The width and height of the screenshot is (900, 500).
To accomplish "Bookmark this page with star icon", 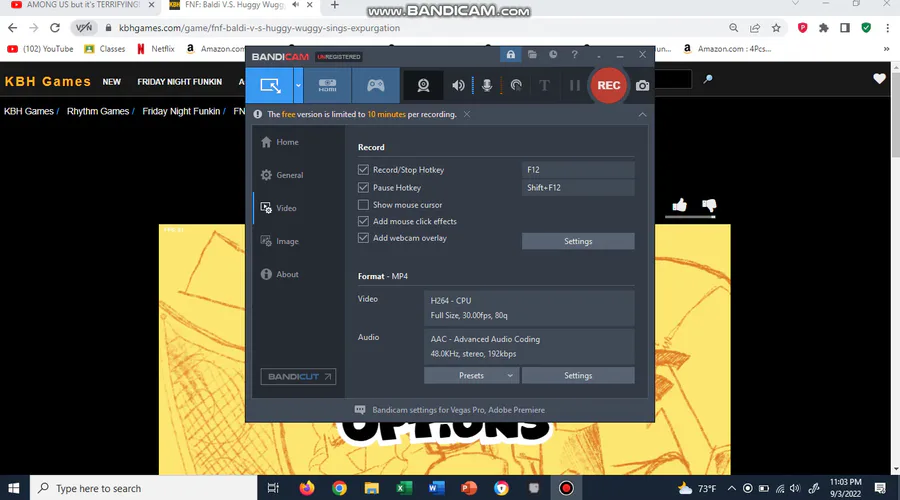I will click(776, 28).
